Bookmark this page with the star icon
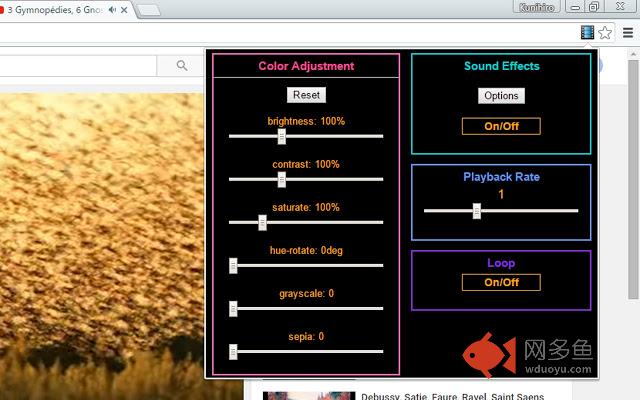The image size is (640, 400). pos(605,32)
